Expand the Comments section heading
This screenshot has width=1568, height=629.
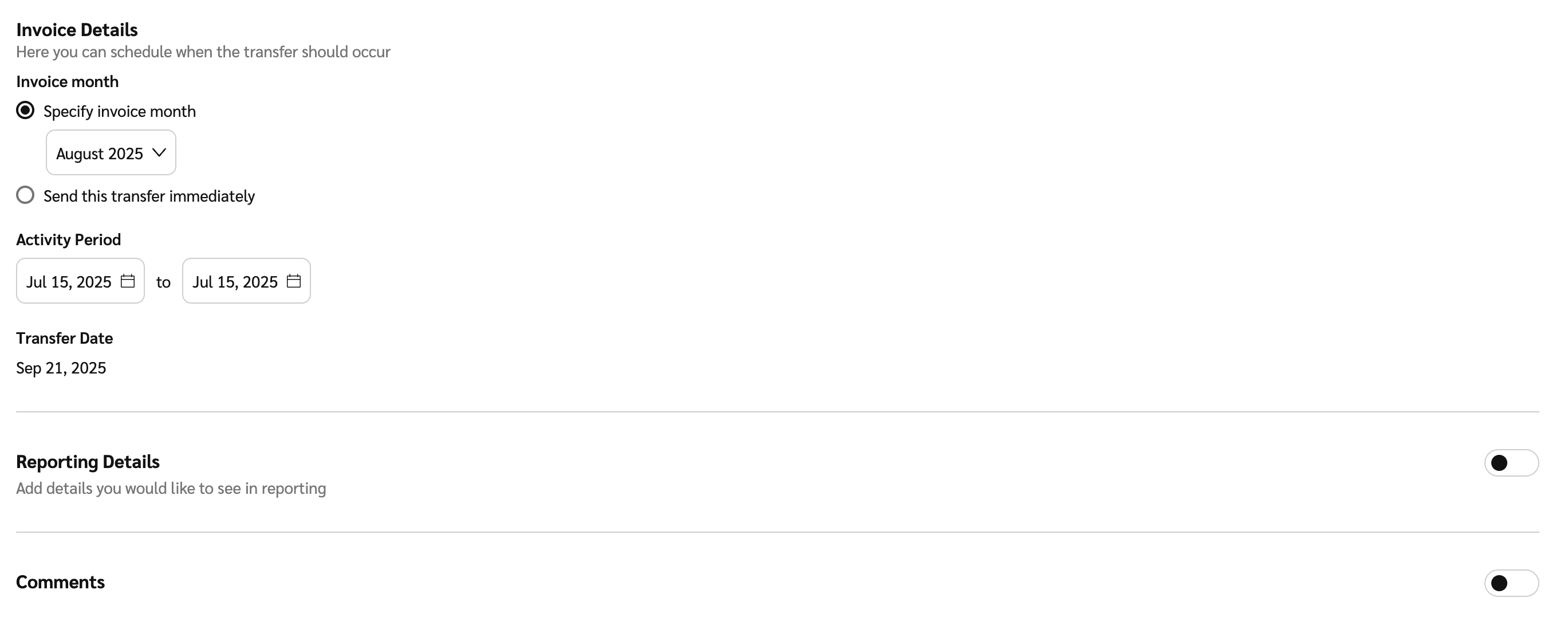[x=60, y=582]
